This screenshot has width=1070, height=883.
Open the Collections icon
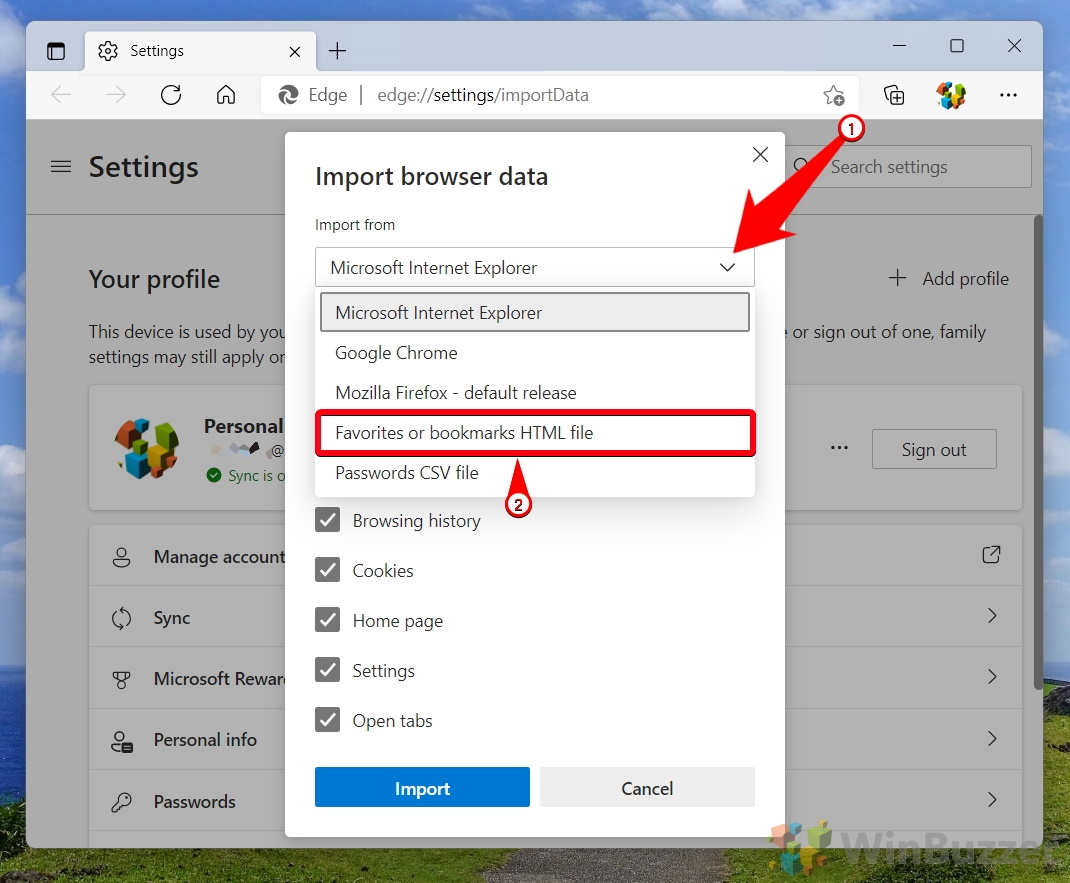894,95
